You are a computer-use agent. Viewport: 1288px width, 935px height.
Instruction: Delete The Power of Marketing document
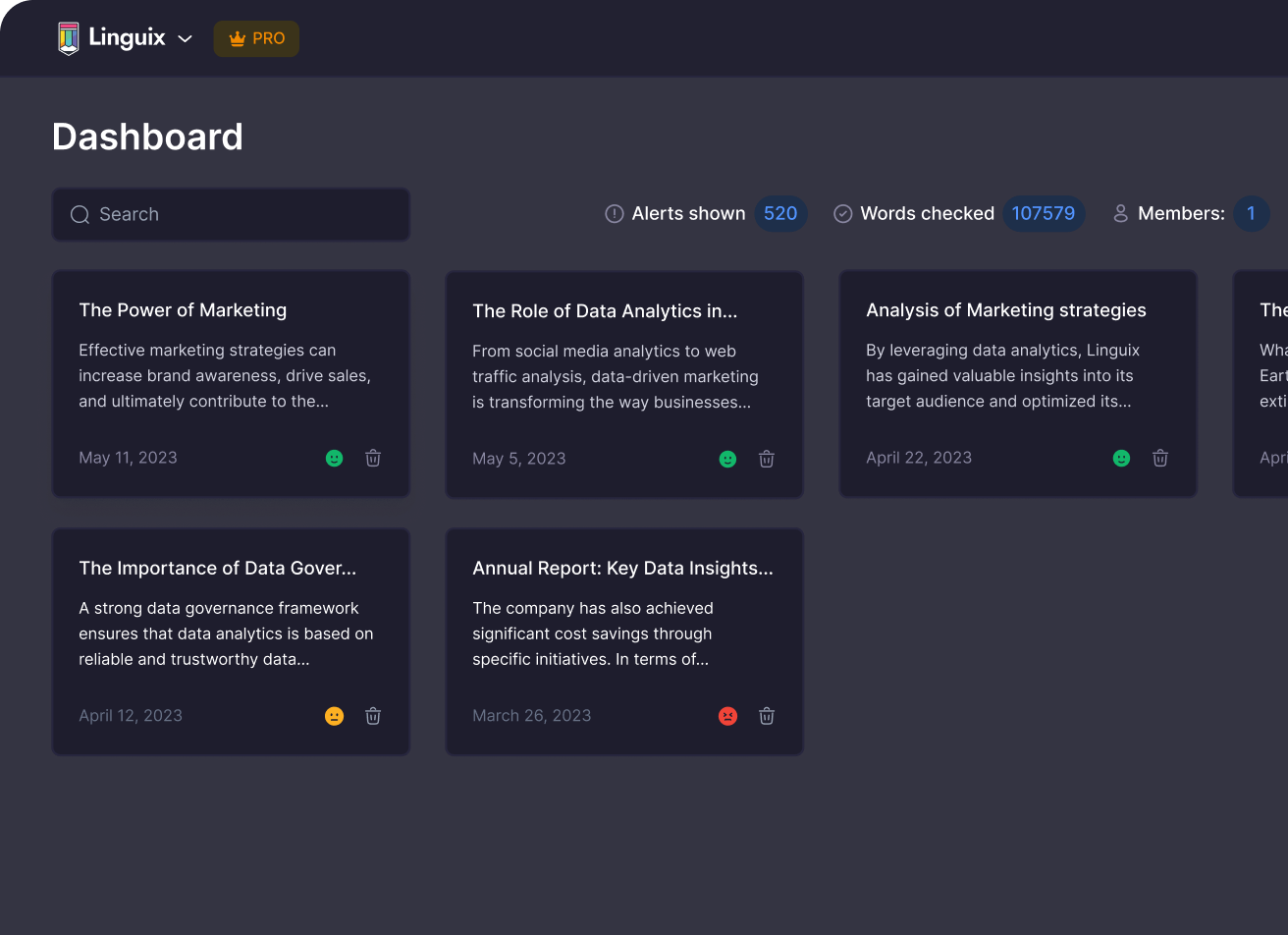point(373,458)
